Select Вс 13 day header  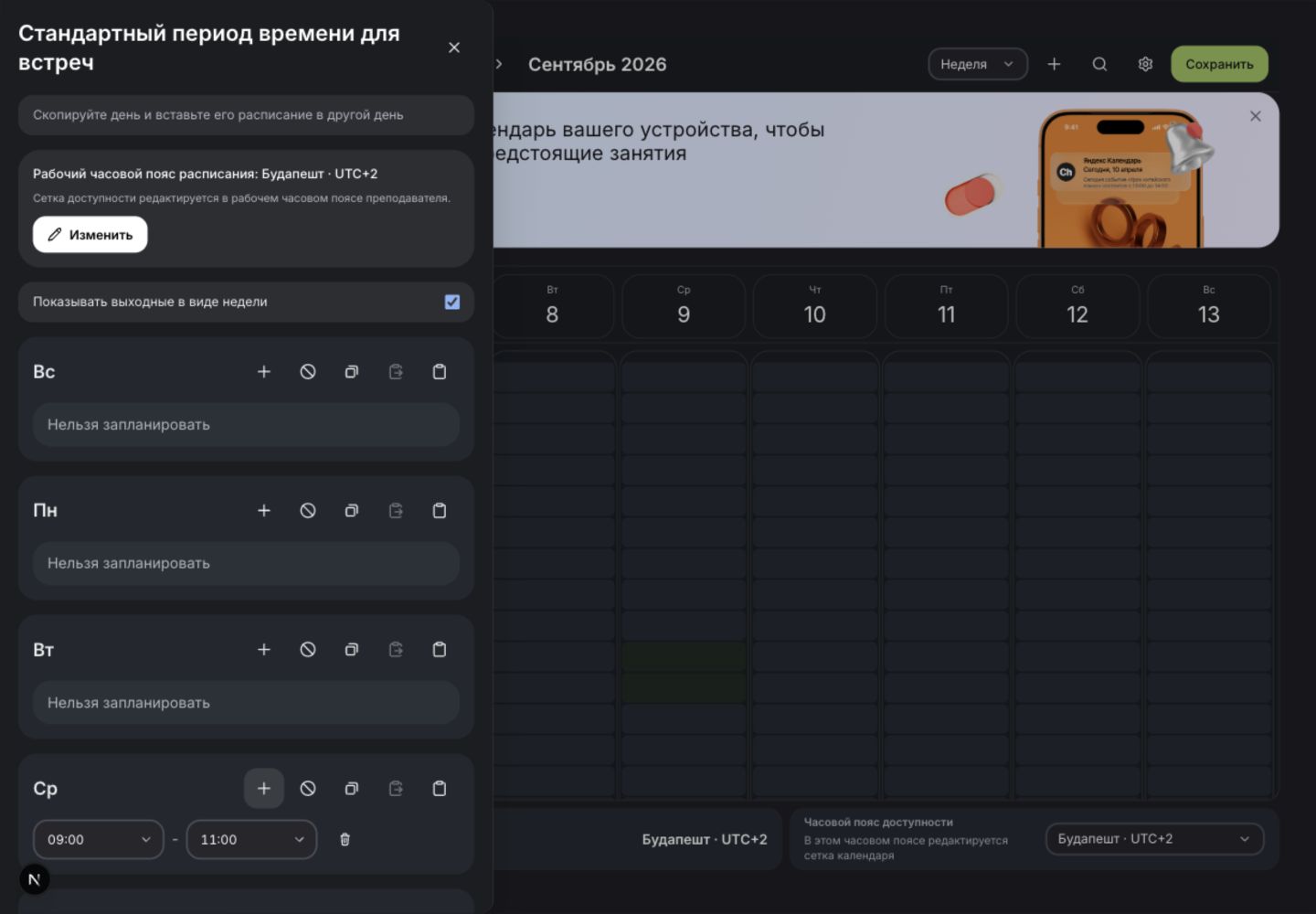coord(1209,306)
